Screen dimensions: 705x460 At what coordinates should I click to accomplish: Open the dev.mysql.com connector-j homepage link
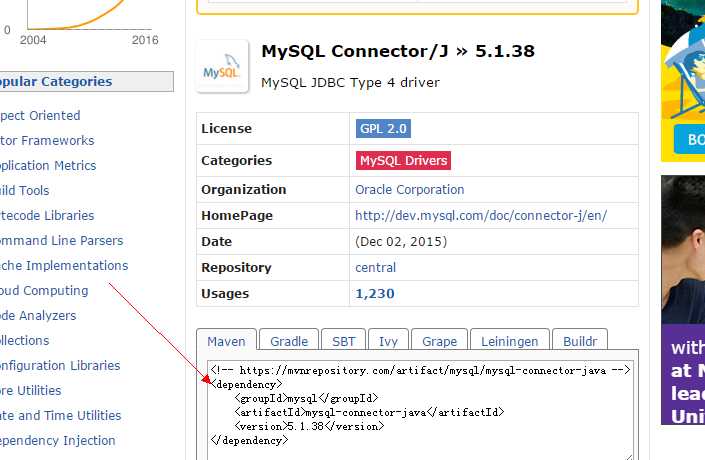pyautogui.click(x=481, y=216)
